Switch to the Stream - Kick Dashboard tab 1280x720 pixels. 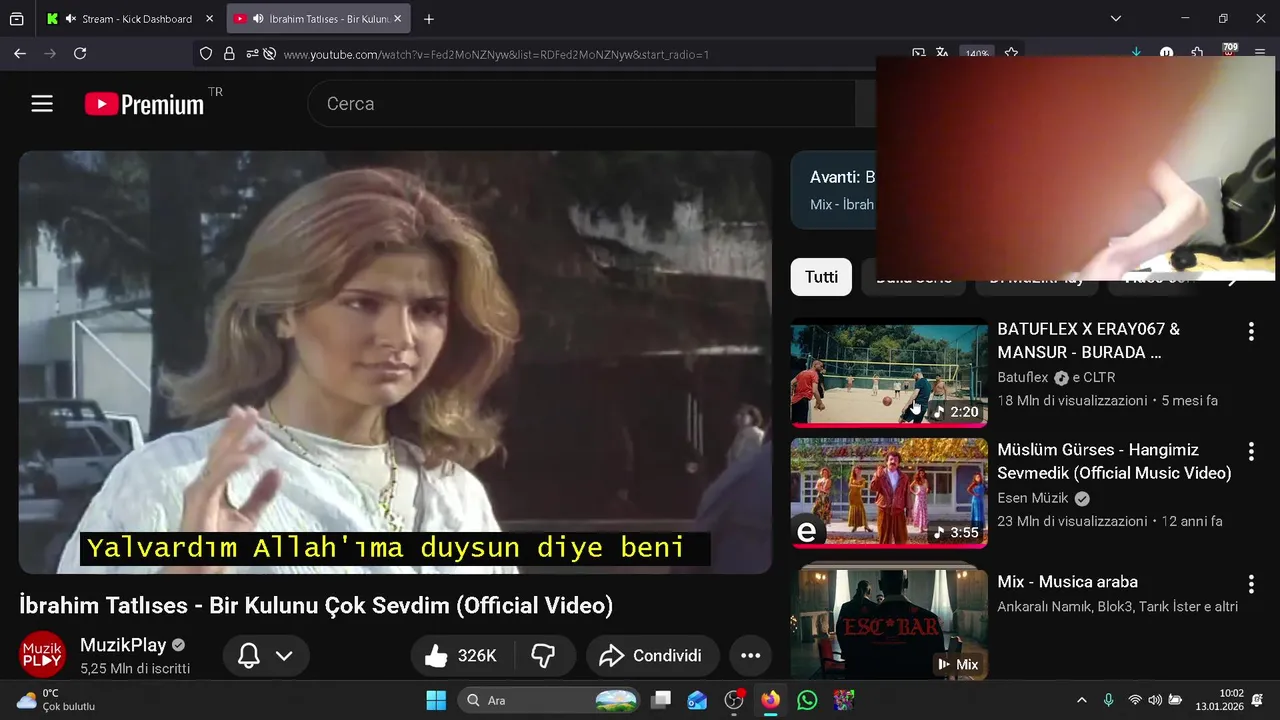click(130, 19)
